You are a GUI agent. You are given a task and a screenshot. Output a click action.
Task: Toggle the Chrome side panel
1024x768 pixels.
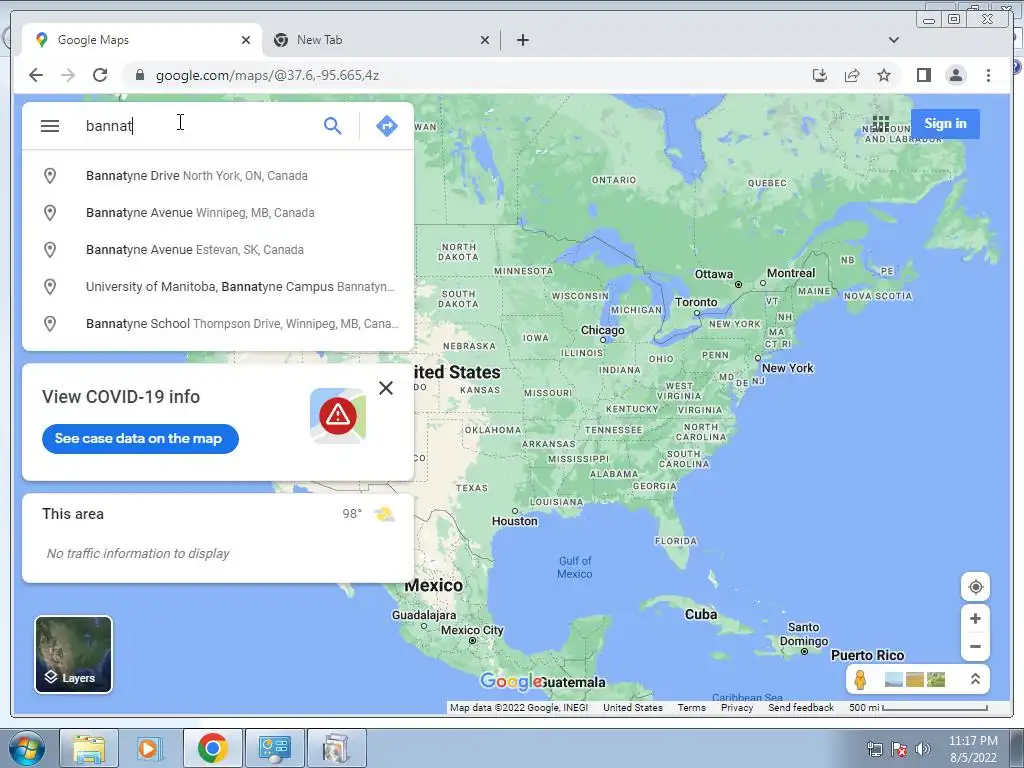coord(923,75)
